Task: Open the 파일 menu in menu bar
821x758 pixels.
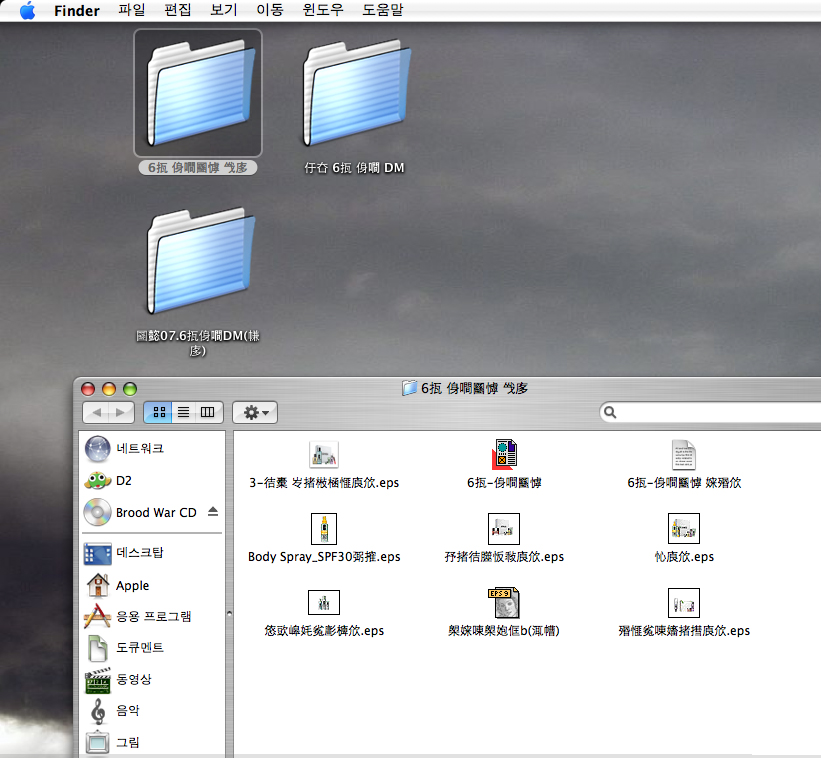Action: coord(131,11)
